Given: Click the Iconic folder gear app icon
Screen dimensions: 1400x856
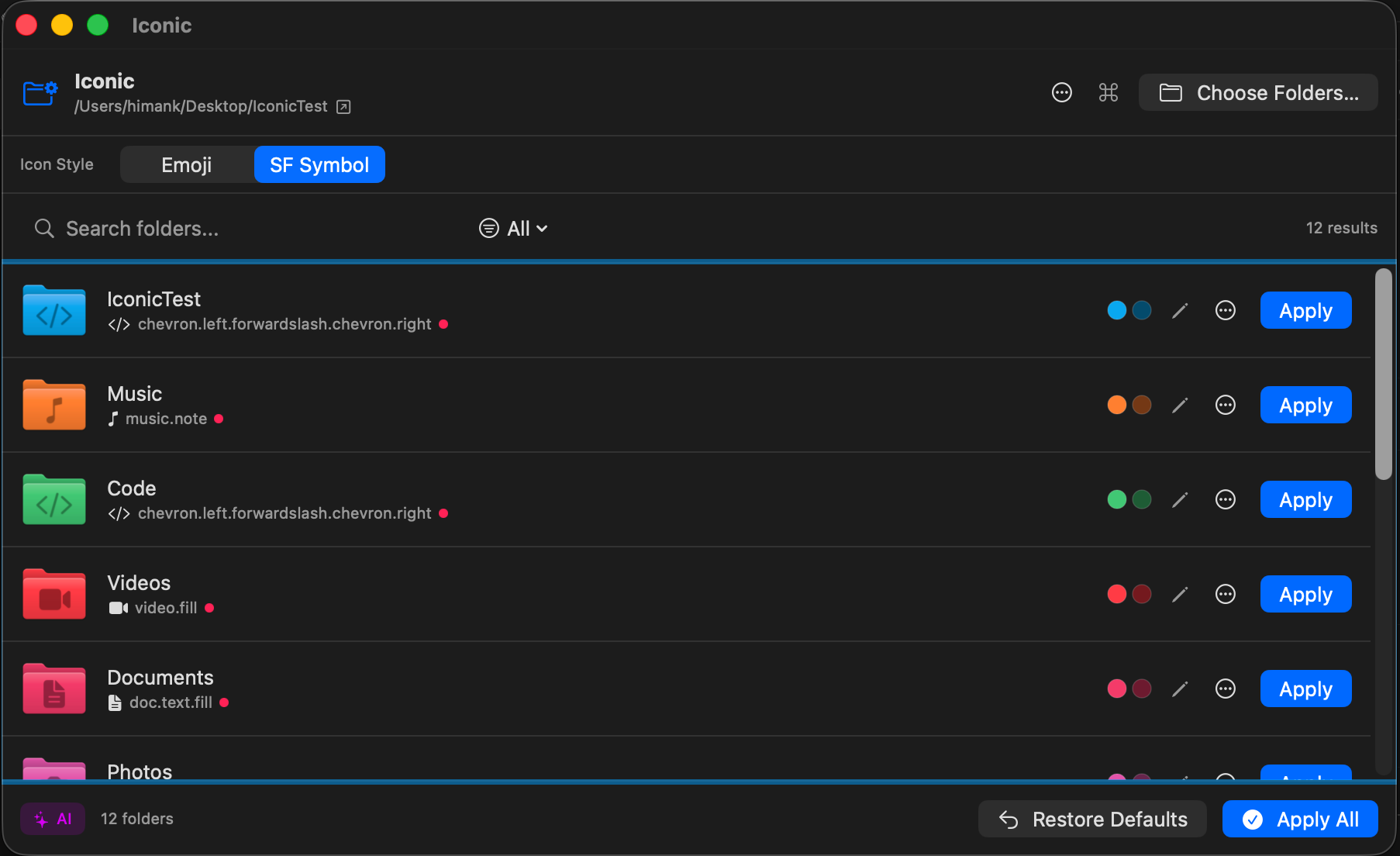Looking at the screenshot, I should tap(40, 93).
